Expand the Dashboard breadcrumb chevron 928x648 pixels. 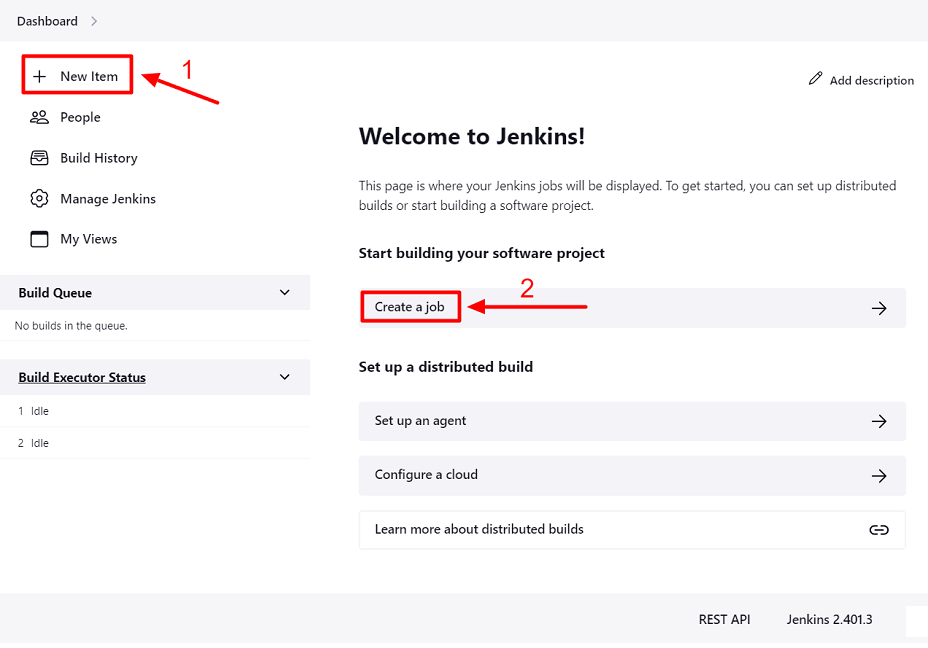click(x=94, y=21)
